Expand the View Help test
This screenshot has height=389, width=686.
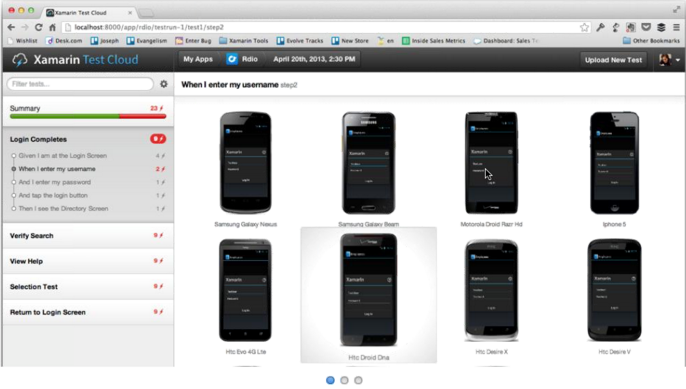pyautogui.click(x=88, y=261)
